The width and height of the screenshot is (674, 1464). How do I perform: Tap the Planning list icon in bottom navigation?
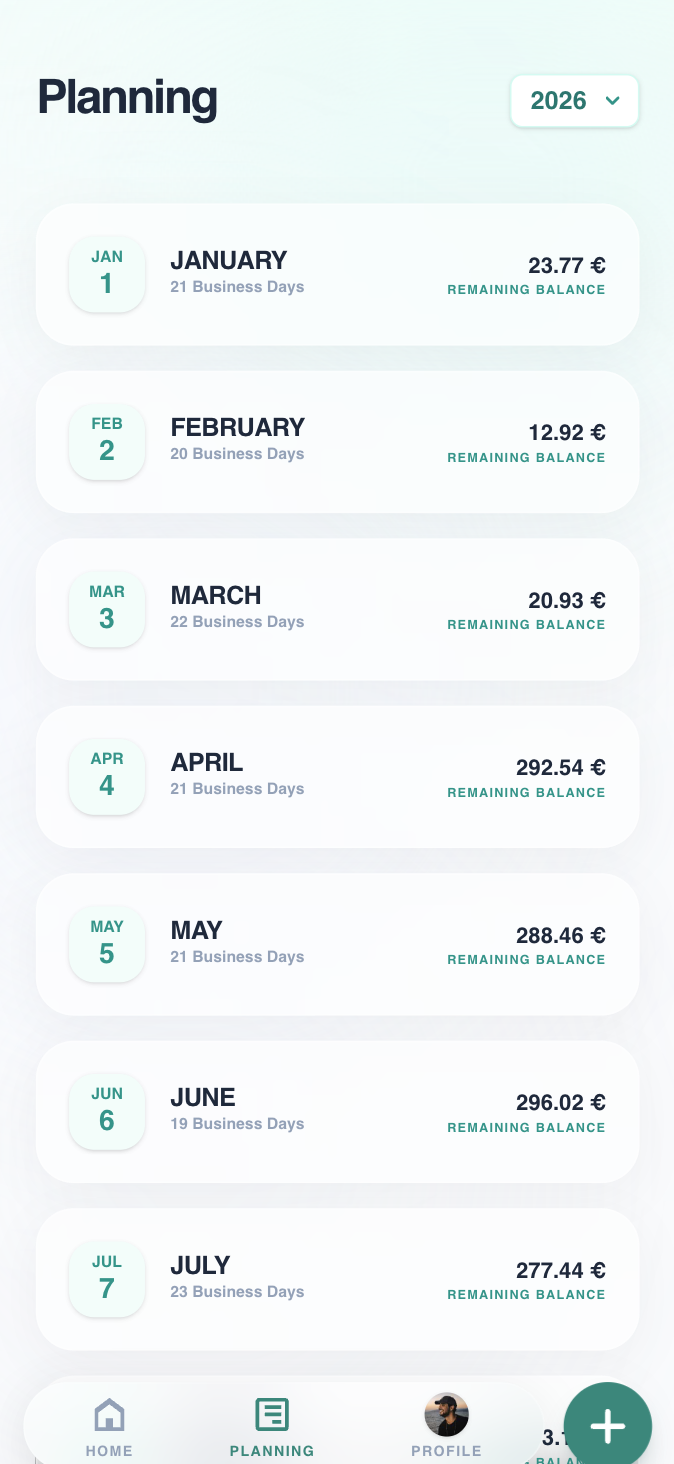point(271,1413)
